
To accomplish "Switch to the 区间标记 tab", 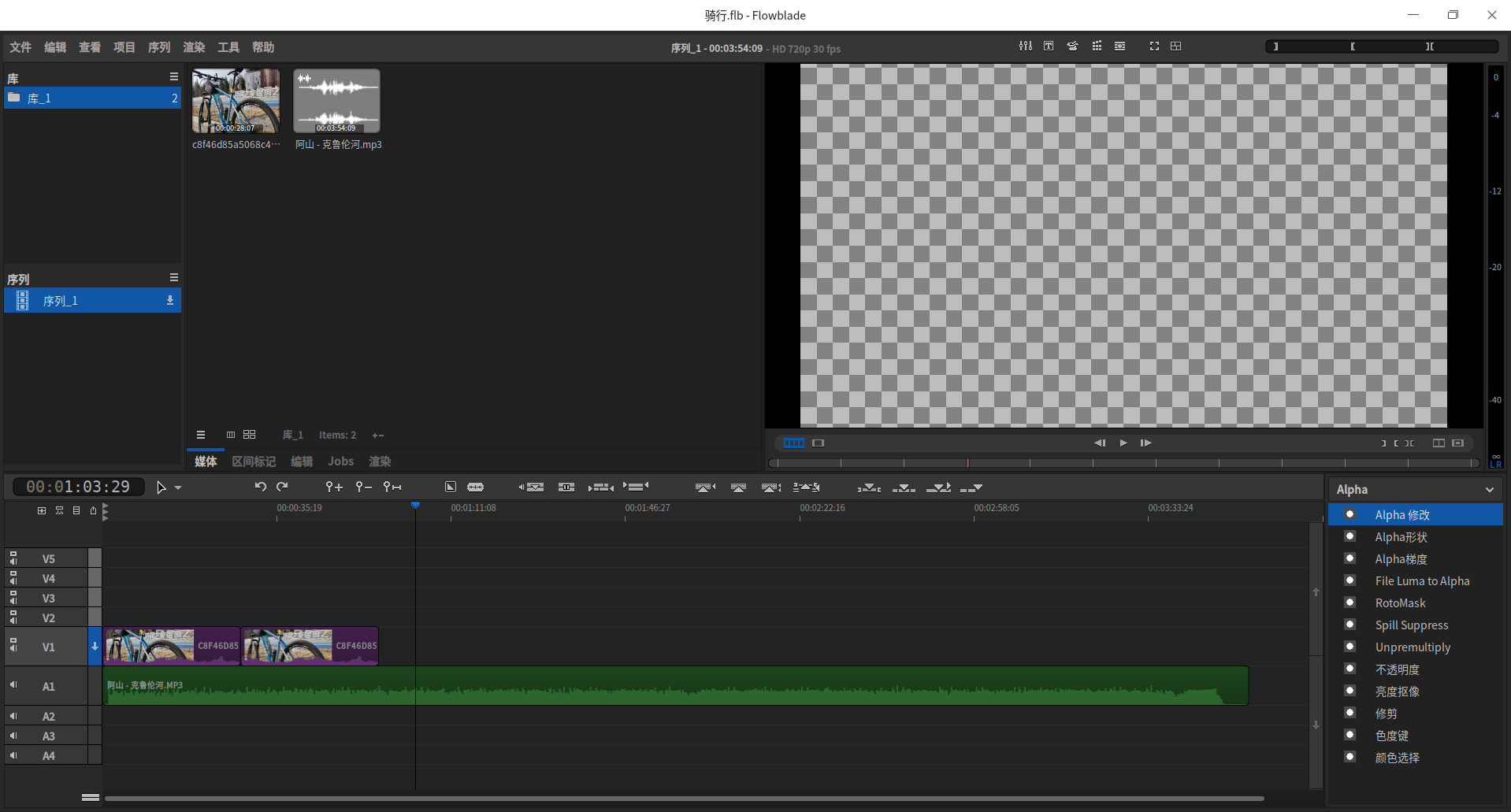I will pos(254,462).
